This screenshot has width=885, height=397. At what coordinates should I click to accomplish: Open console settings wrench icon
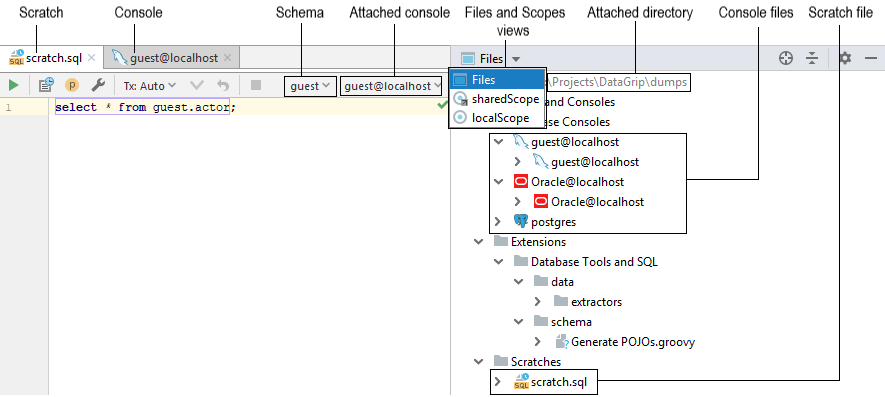pyautogui.click(x=98, y=86)
